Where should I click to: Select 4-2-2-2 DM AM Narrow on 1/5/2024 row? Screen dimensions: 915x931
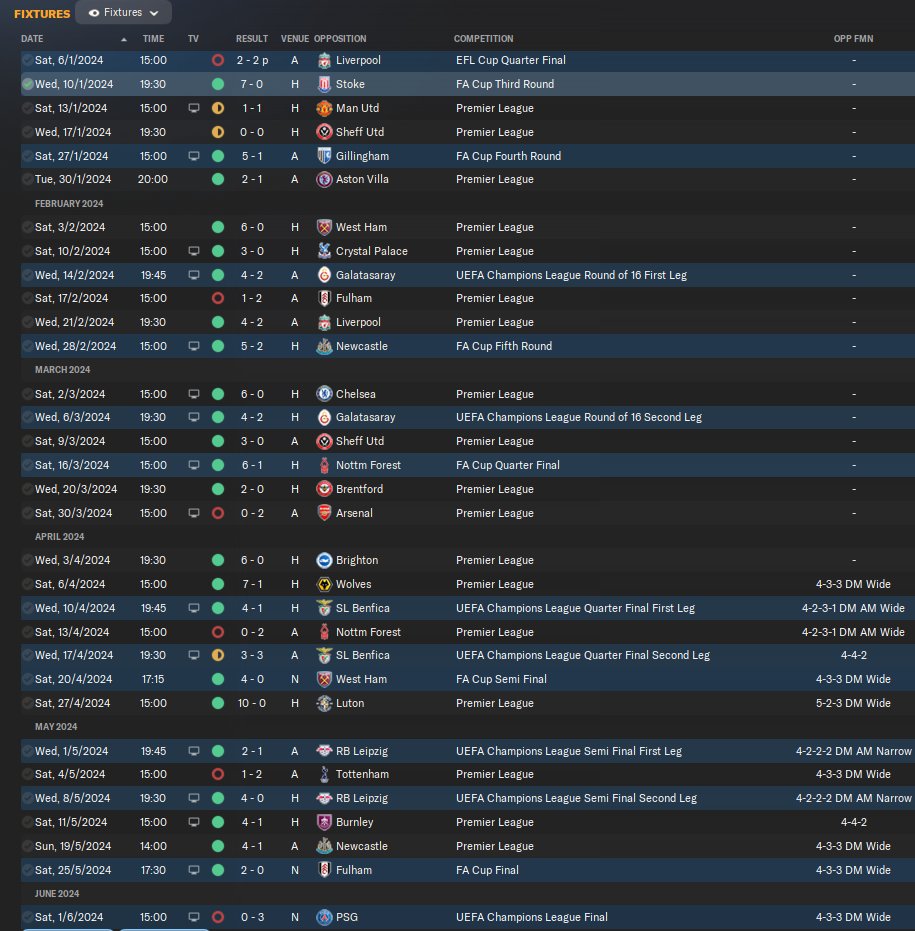tap(853, 751)
